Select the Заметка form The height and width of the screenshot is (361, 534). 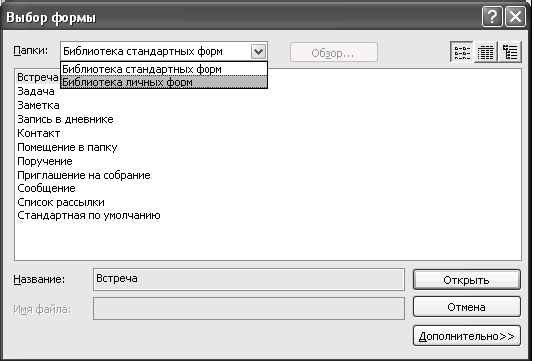[38, 105]
